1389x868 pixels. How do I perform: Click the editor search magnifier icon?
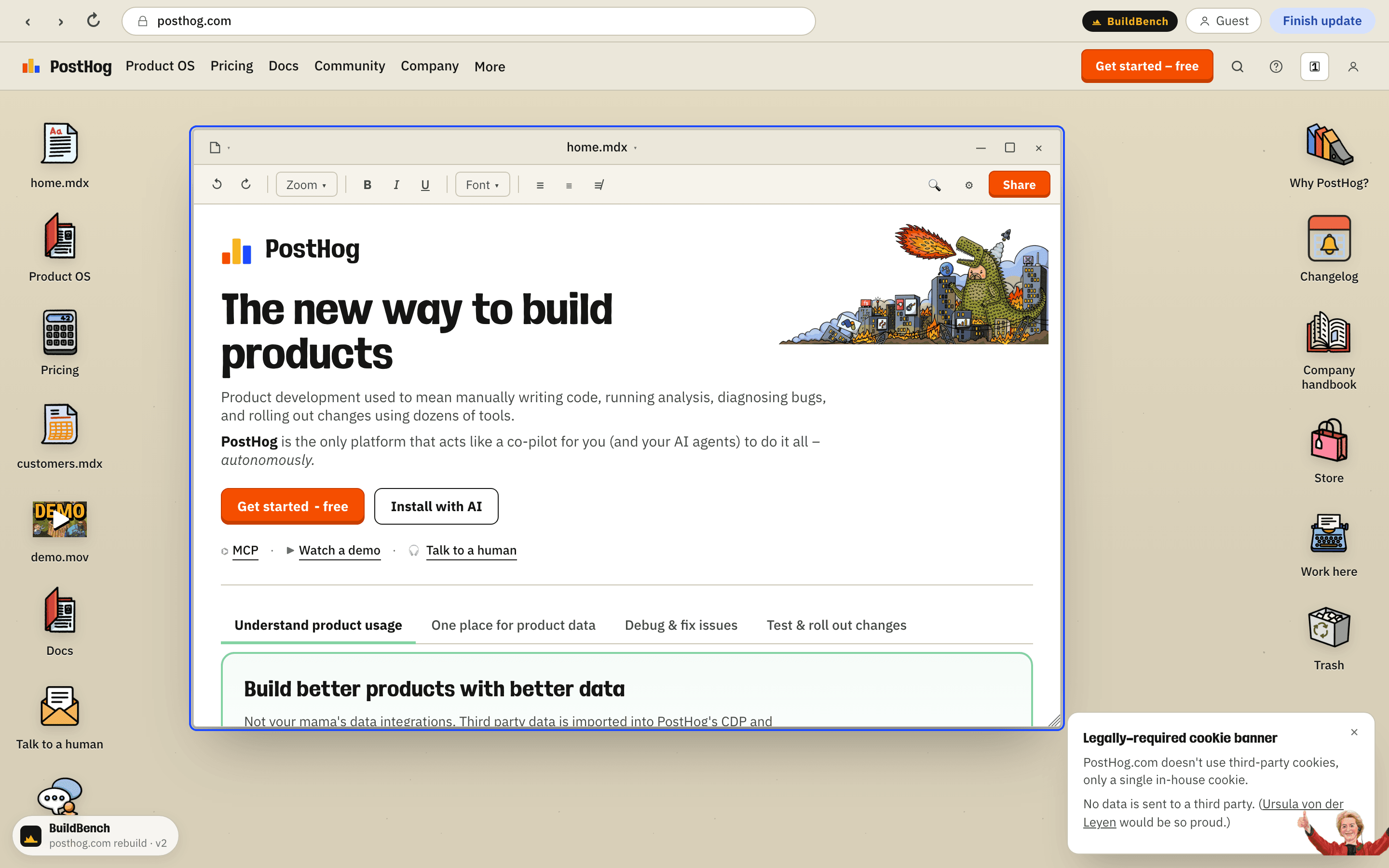click(934, 185)
